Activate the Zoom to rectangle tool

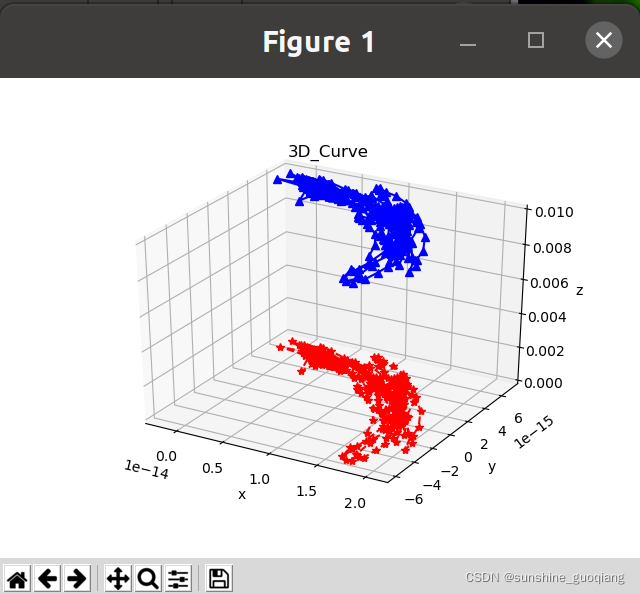coord(148,578)
